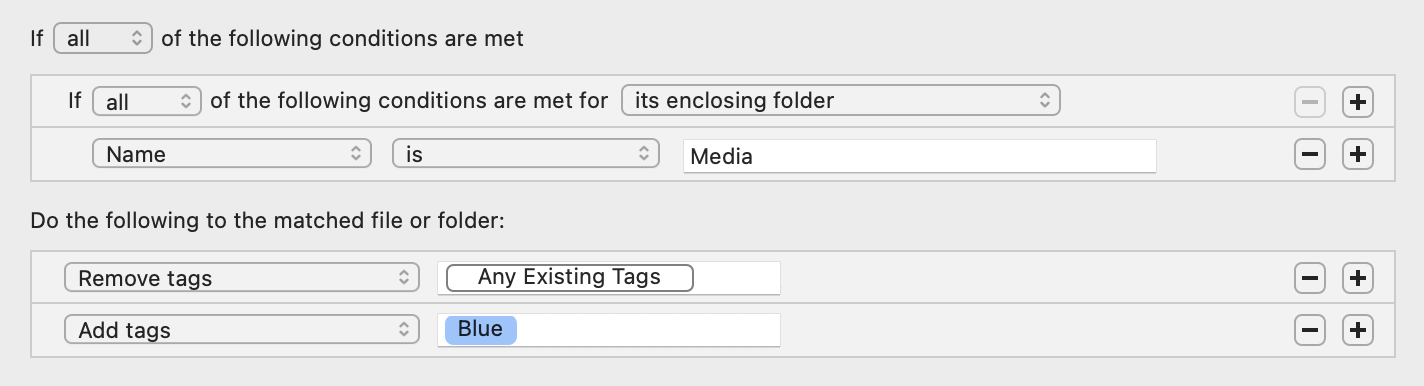Add a condition after the Name row
This screenshot has height=386, width=1424.
click(1357, 155)
